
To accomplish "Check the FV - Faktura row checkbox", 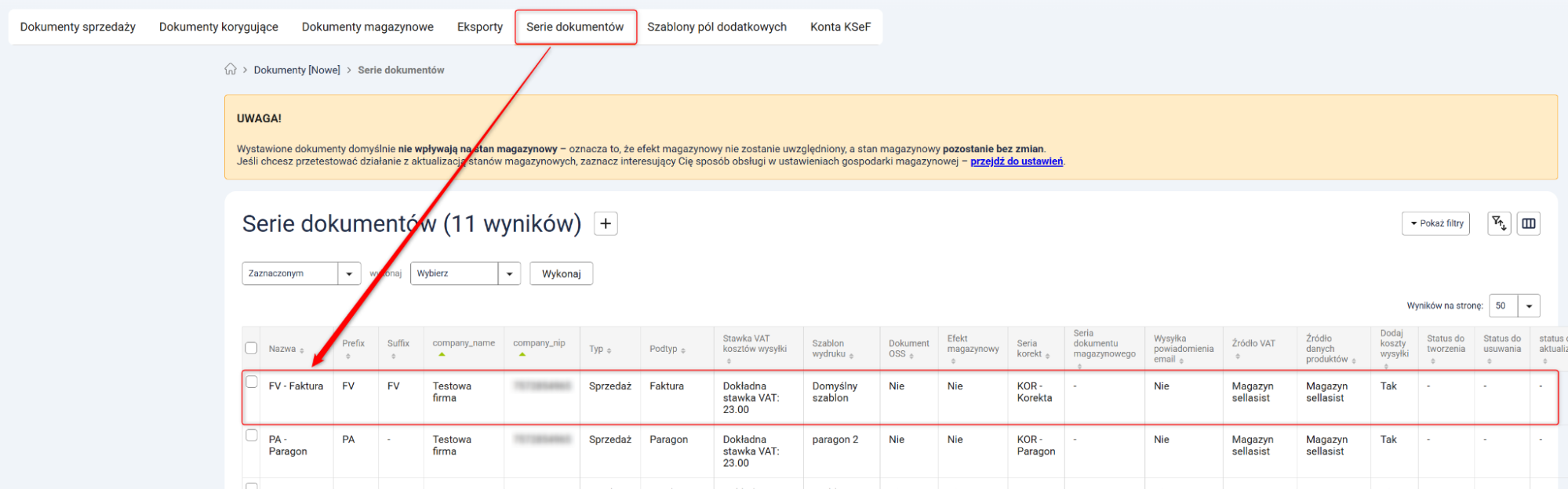I will pyautogui.click(x=252, y=382).
